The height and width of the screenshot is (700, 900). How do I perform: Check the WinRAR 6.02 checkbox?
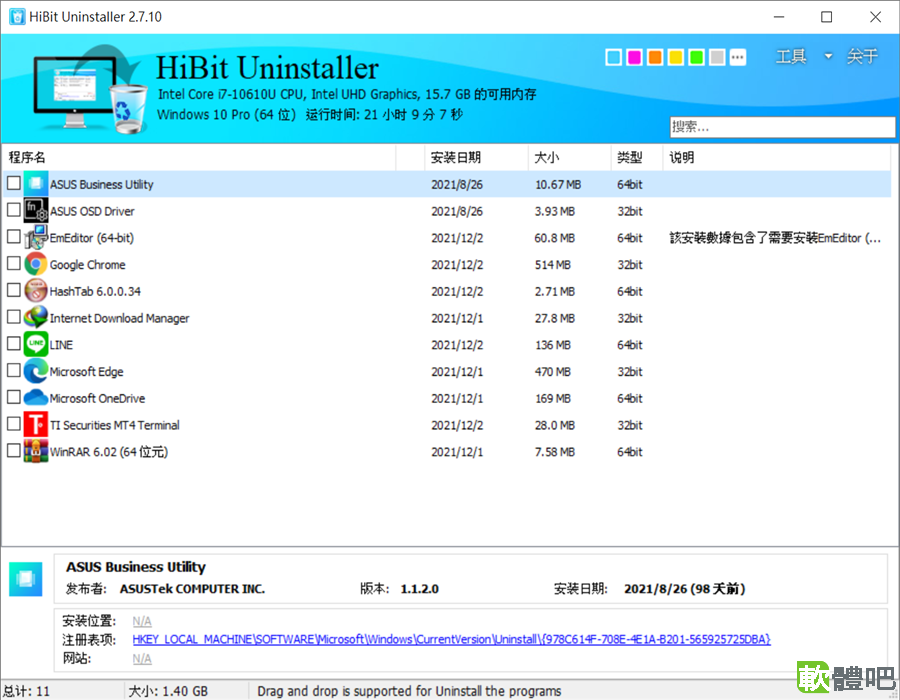(14, 451)
